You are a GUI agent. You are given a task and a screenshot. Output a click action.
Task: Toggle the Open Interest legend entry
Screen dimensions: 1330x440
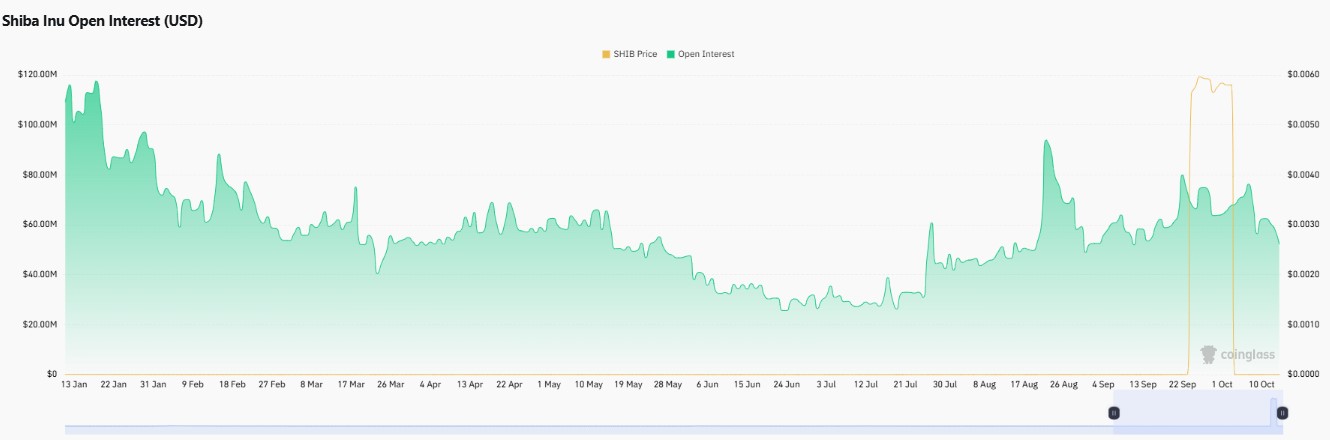tap(700, 54)
